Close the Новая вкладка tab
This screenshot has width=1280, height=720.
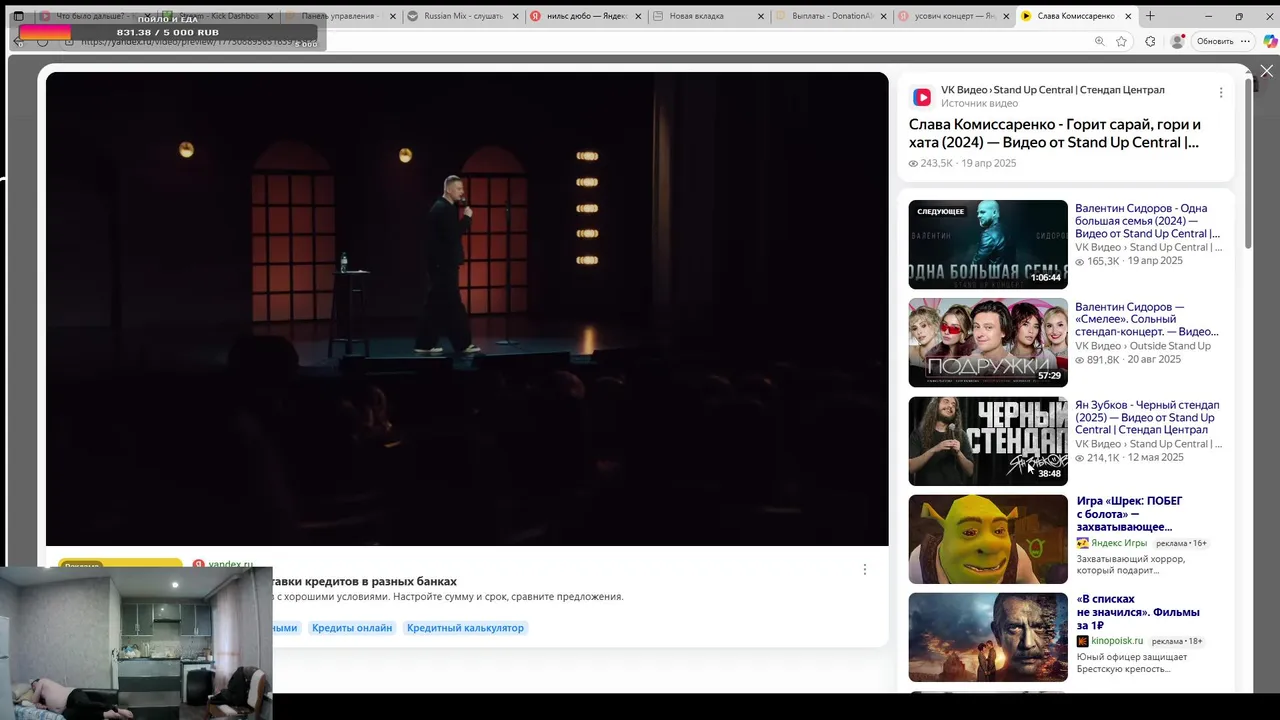click(x=761, y=16)
